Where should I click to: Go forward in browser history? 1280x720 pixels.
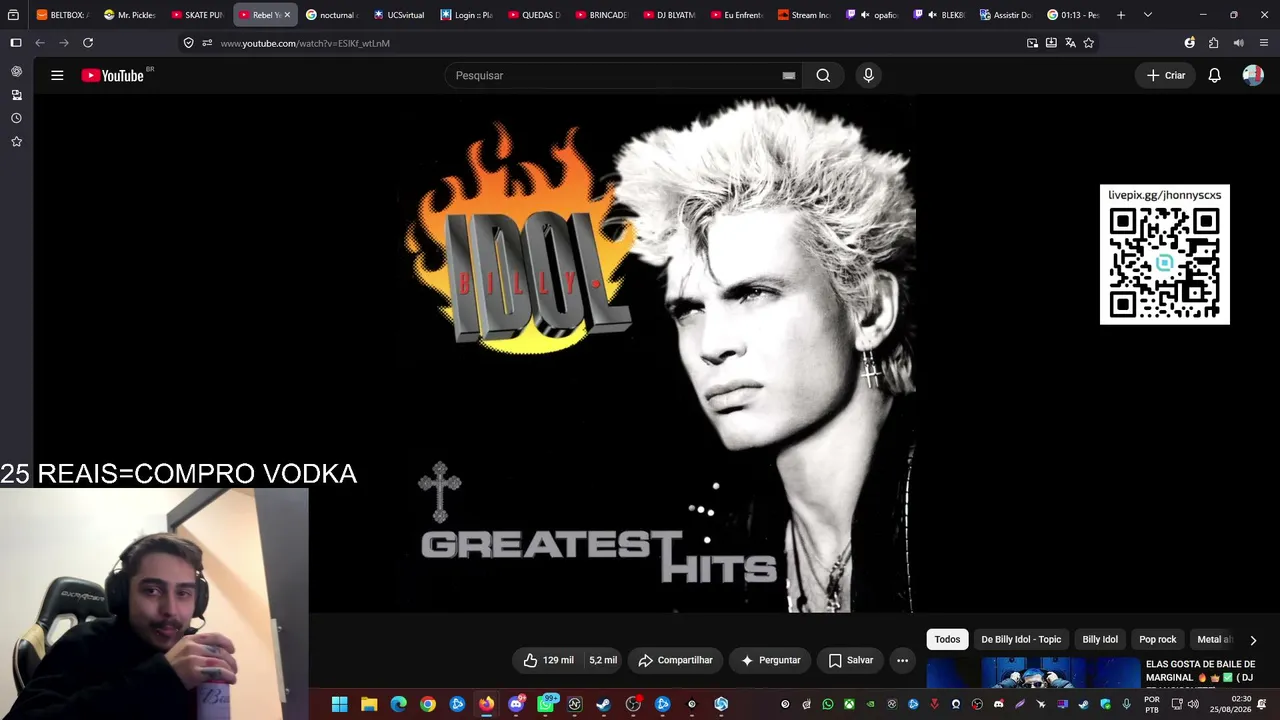pyautogui.click(x=64, y=43)
